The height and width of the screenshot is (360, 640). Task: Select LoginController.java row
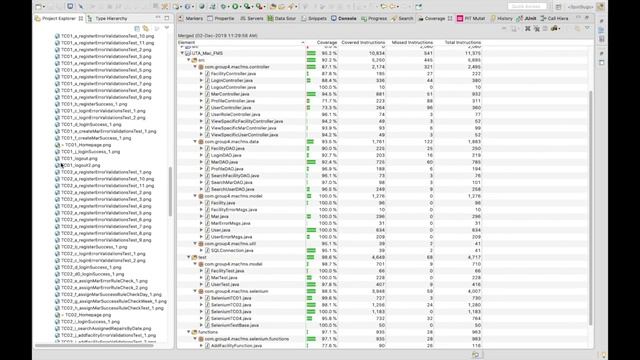tap(330, 80)
